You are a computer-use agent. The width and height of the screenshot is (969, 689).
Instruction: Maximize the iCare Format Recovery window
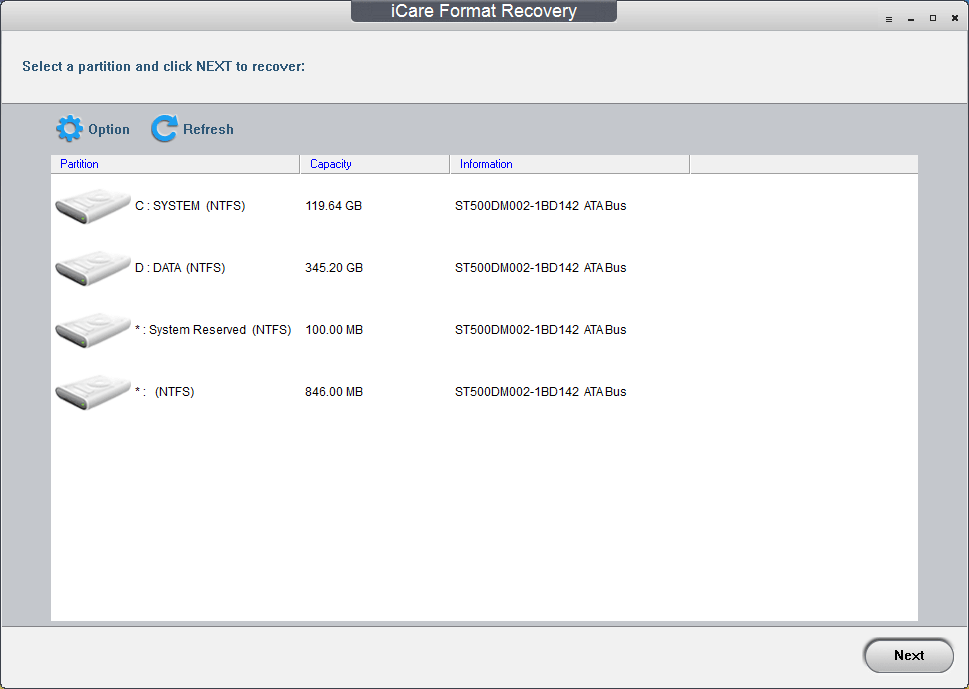(x=933, y=19)
